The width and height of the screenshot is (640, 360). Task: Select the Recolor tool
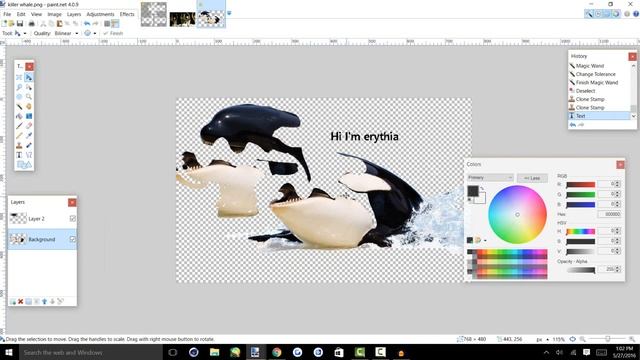[x=29, y=145]
